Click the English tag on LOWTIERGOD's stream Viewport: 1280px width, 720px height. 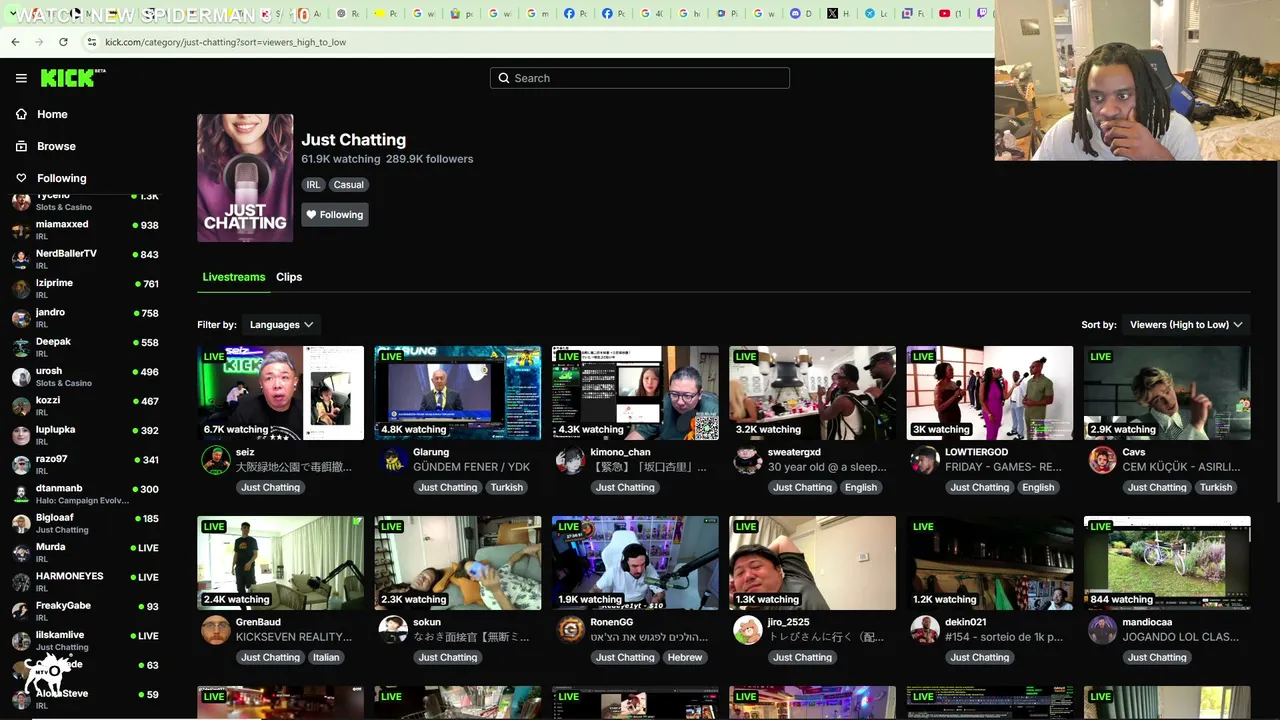[1038, 488]
